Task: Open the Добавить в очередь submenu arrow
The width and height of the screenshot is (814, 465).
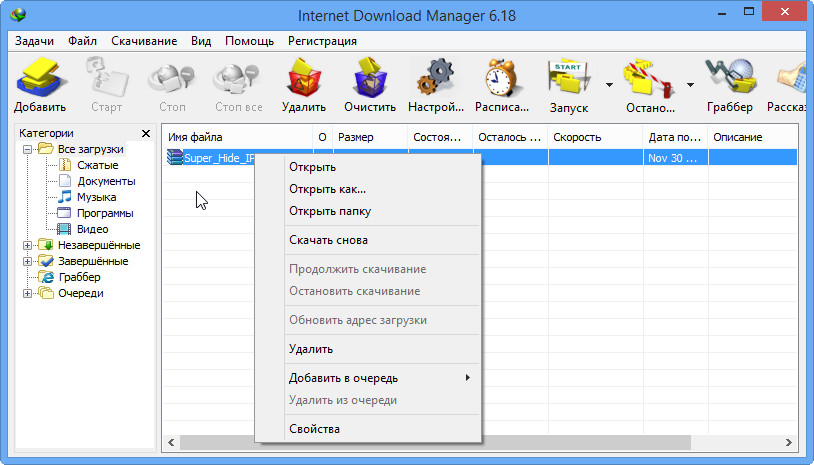Action: [x=468, y=377]
